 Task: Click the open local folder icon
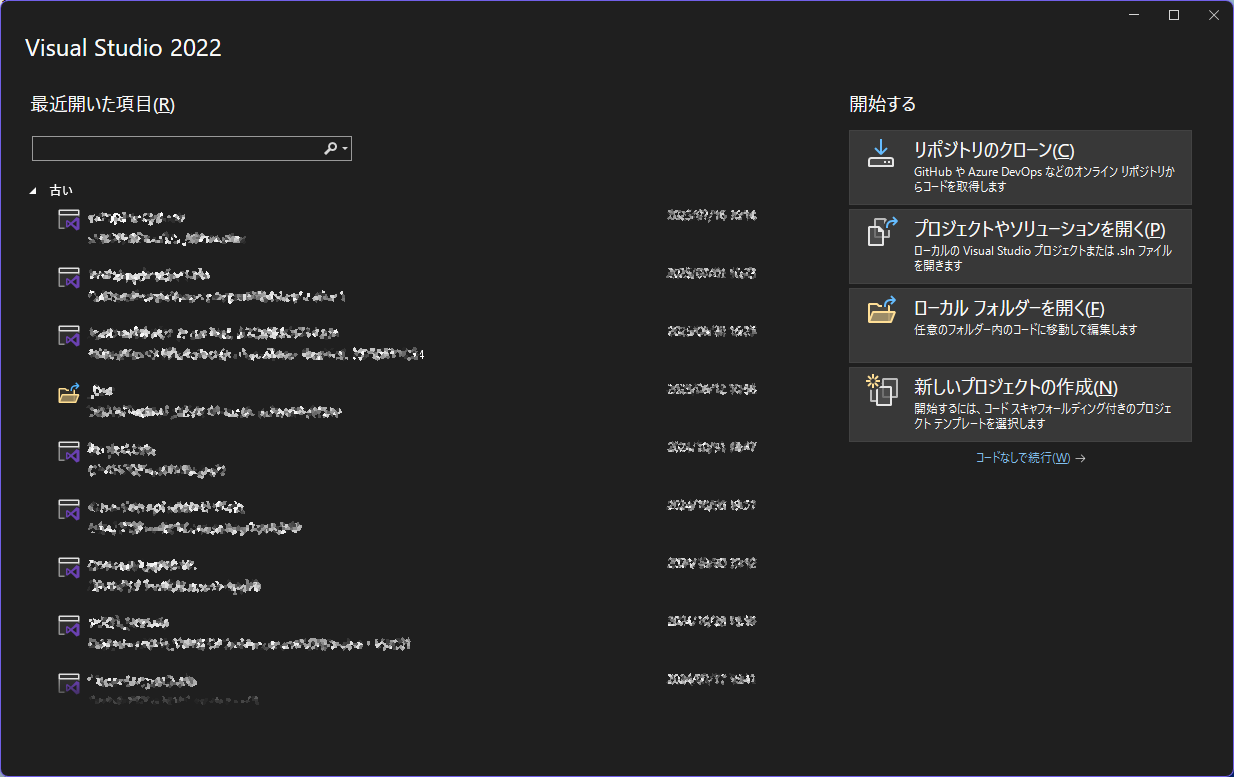(x=880, y=311)
